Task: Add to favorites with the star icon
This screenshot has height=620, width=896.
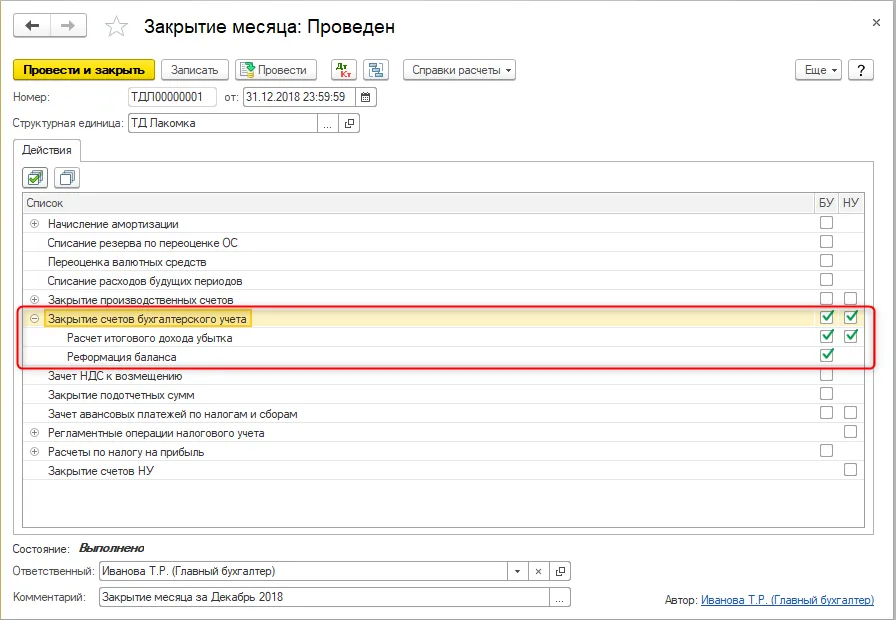Action: point(117,27)
